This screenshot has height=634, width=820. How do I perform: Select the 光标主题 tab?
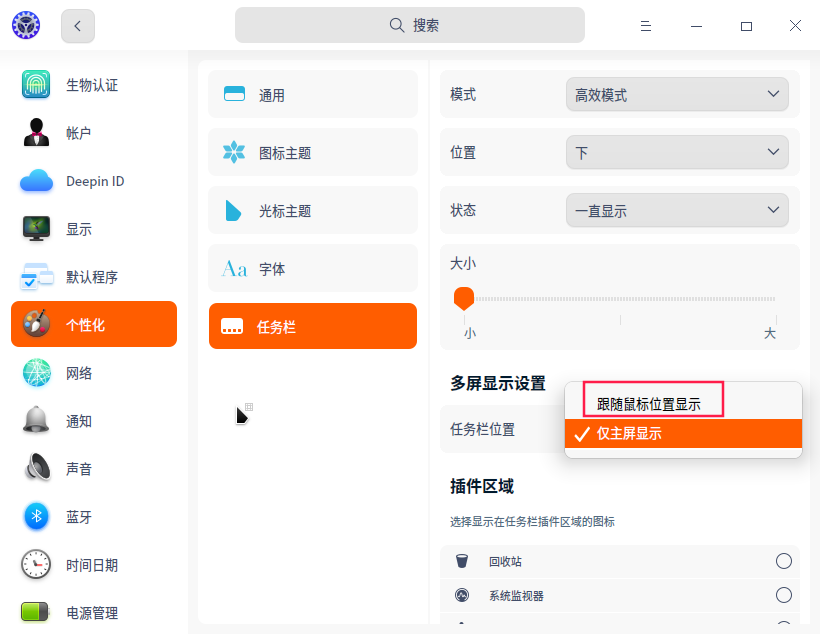tap(313, 210)
